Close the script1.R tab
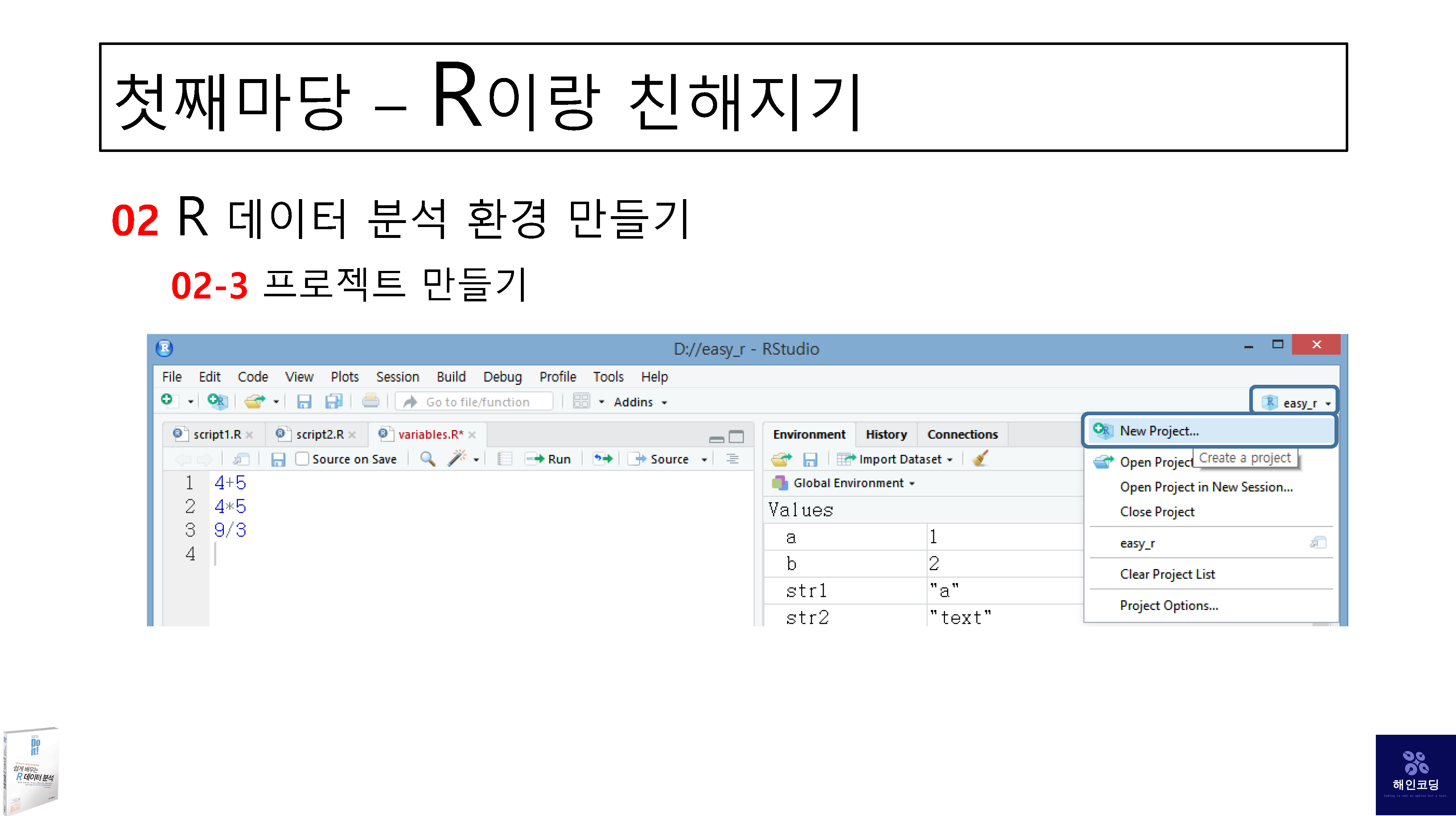 (x=249, y=434)
